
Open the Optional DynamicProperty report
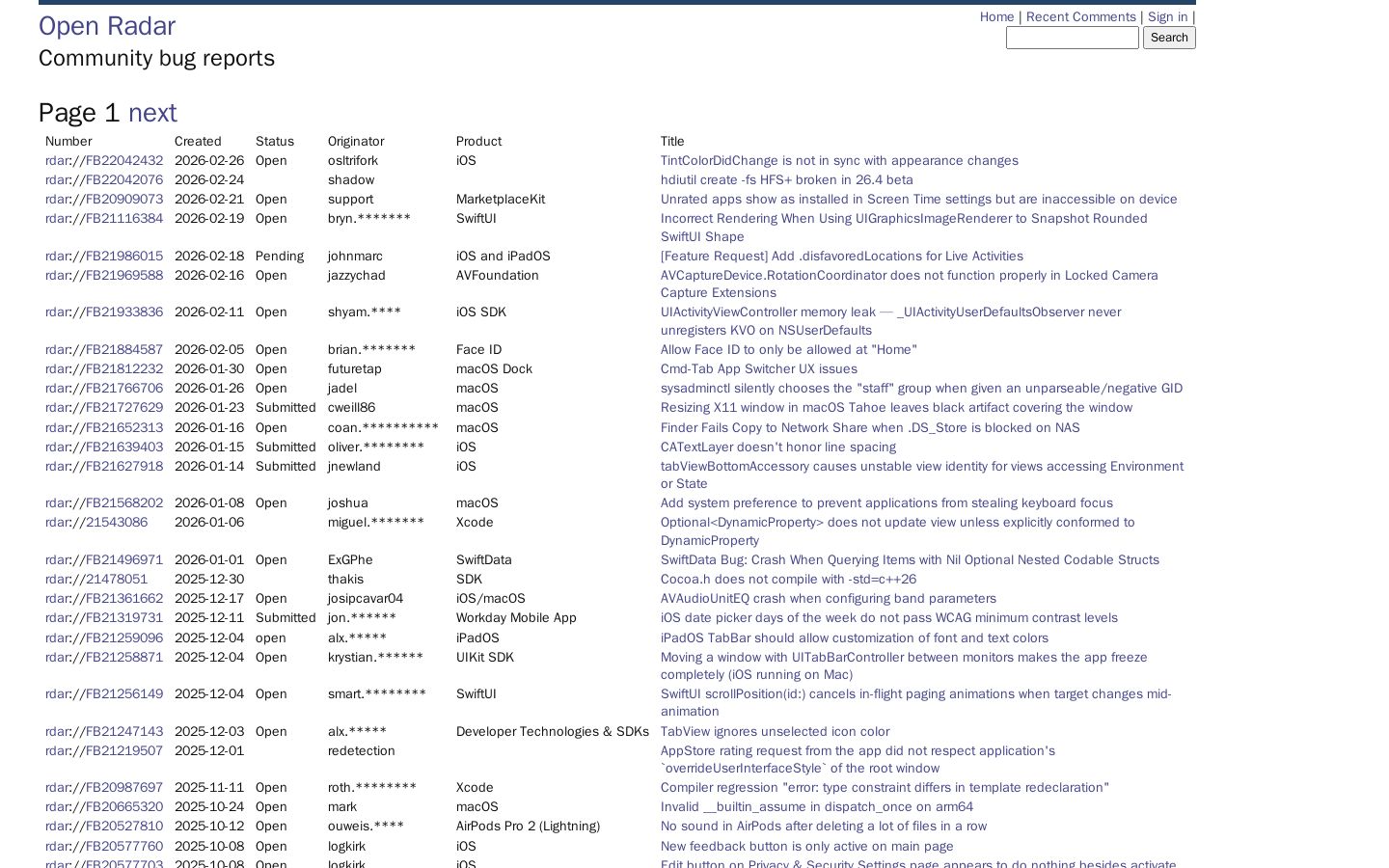898,531
